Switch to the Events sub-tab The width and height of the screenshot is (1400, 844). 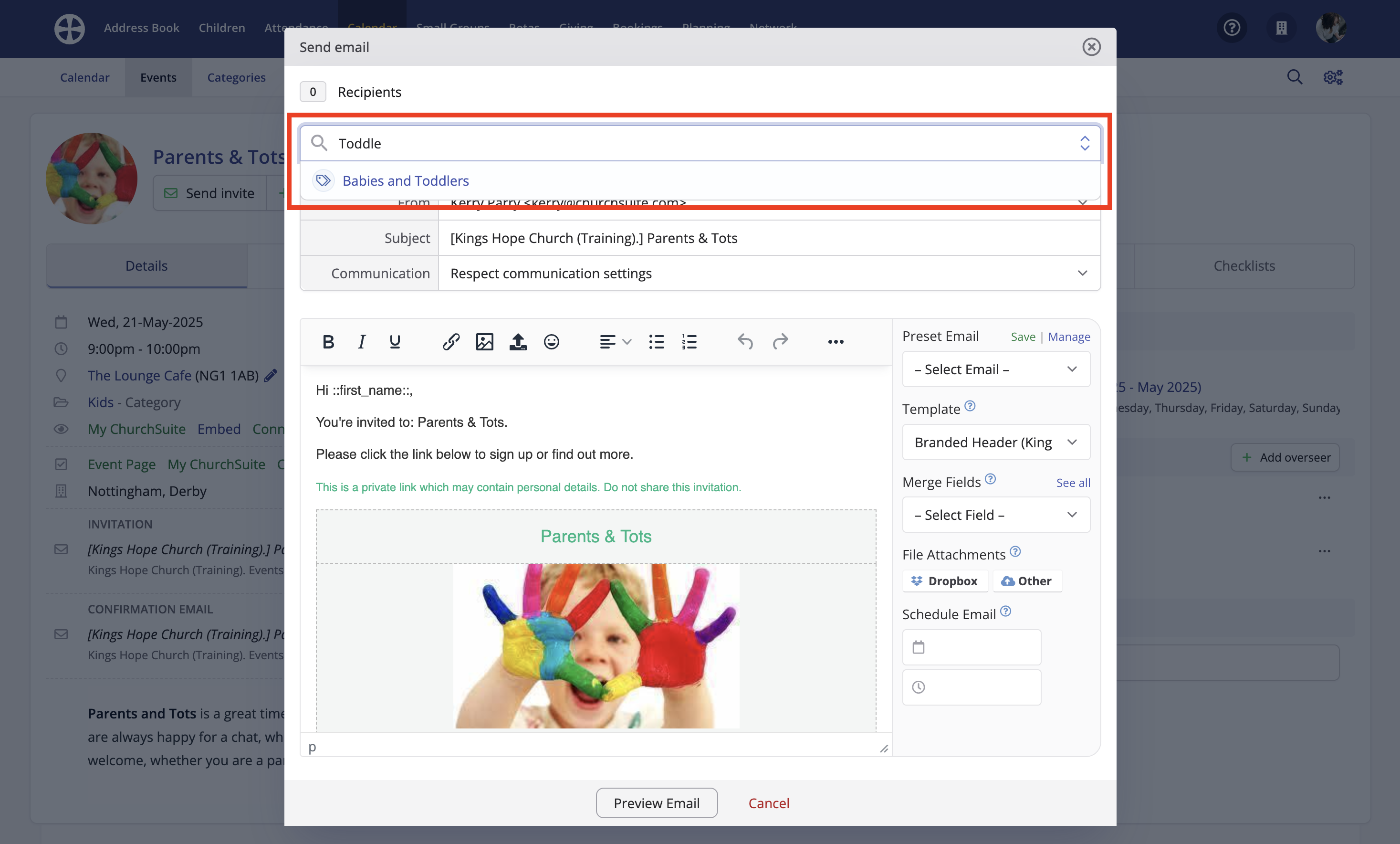pyautogui.click(x=158, y=77)
